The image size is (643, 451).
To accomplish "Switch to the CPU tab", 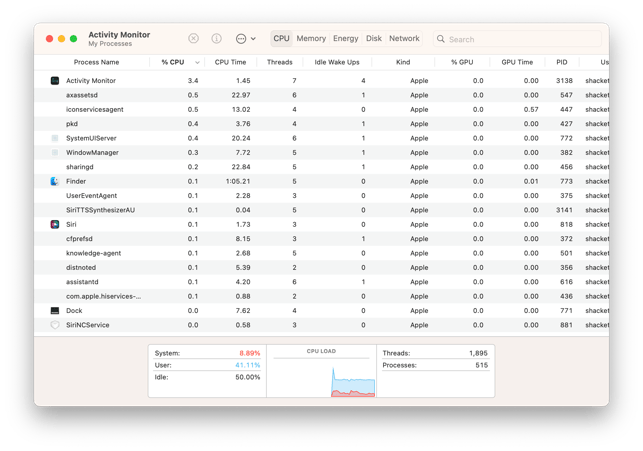I will [281, 39].
